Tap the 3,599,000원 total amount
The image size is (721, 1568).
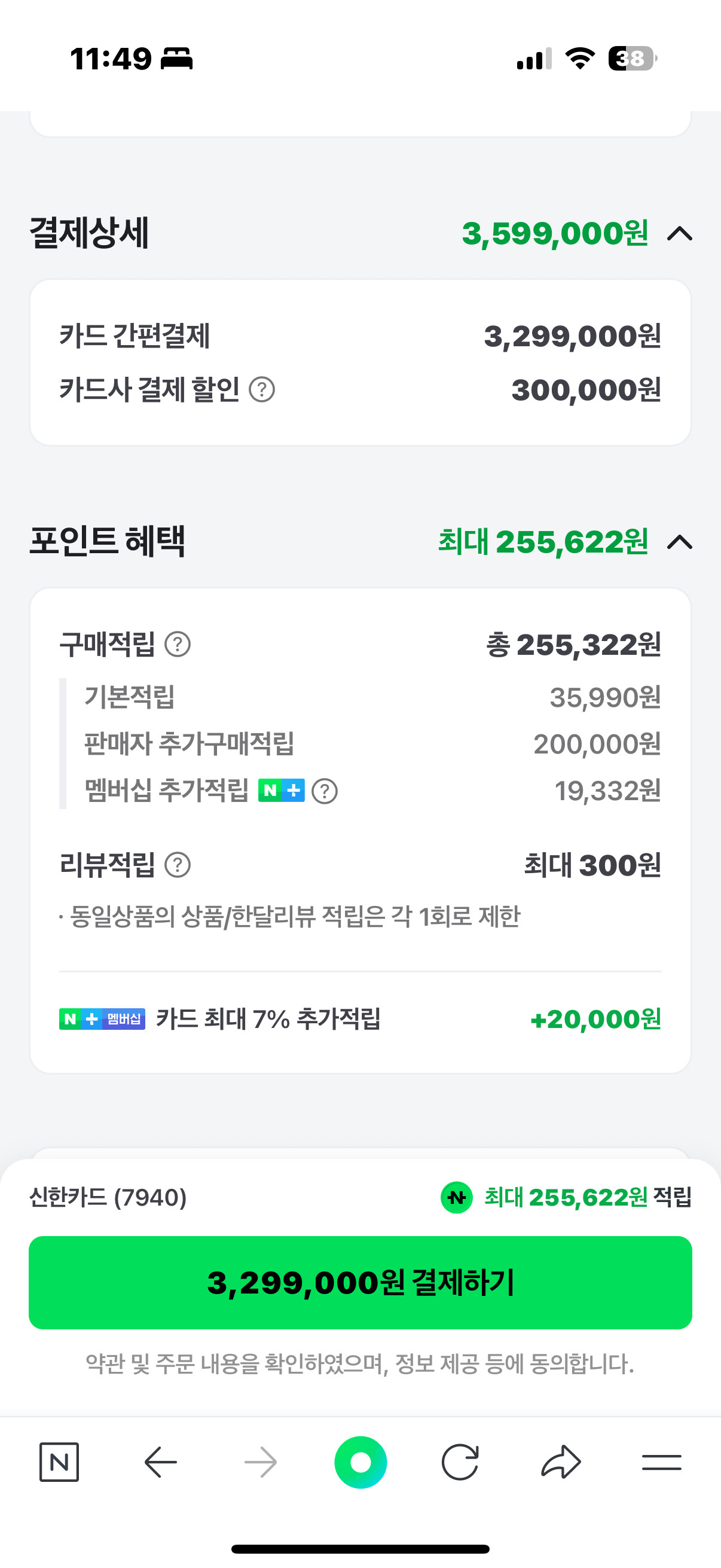coord(555,234)
